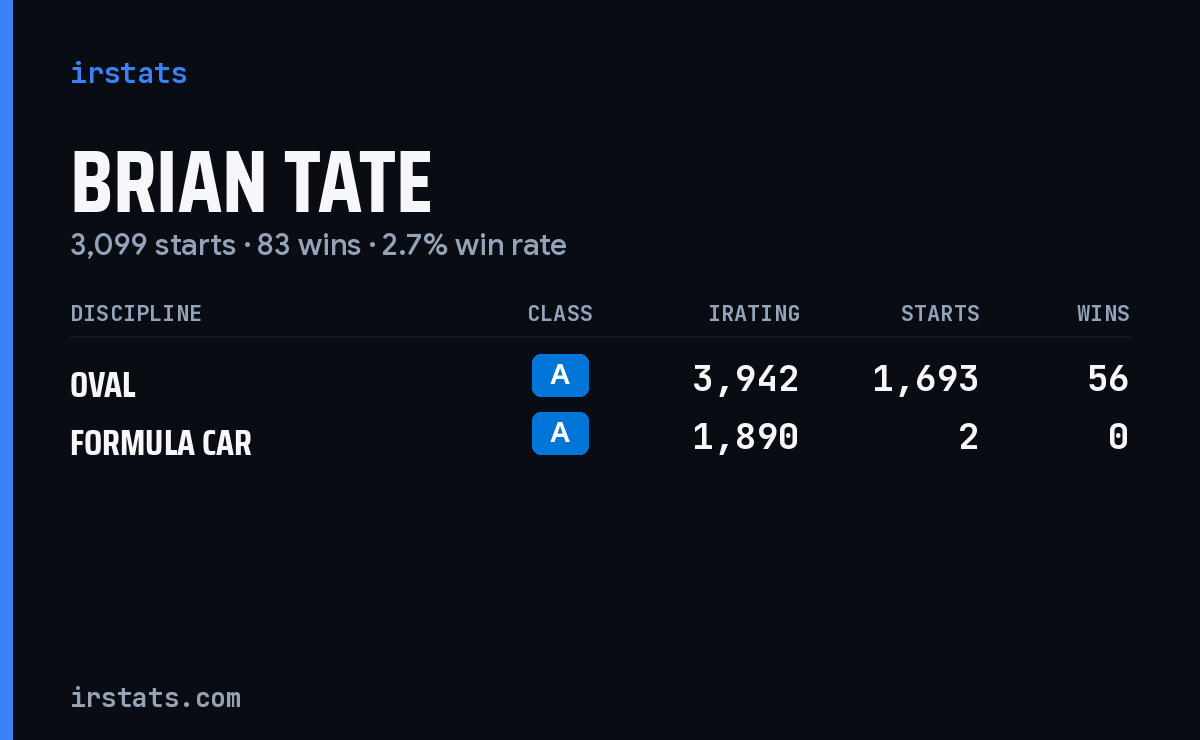Click the irstats logo at top
Screen dimensions: 1200x740
point(128,73)
